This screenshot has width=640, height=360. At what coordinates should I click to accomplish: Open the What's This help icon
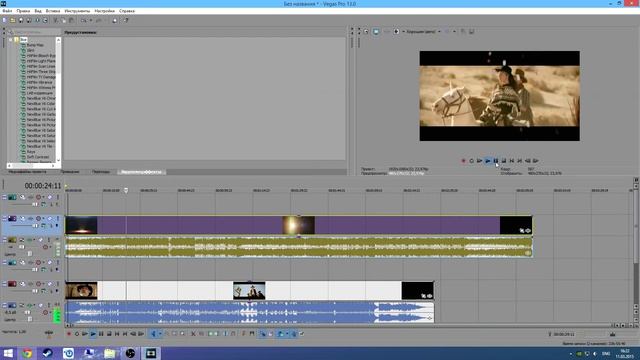coord(126,20)
